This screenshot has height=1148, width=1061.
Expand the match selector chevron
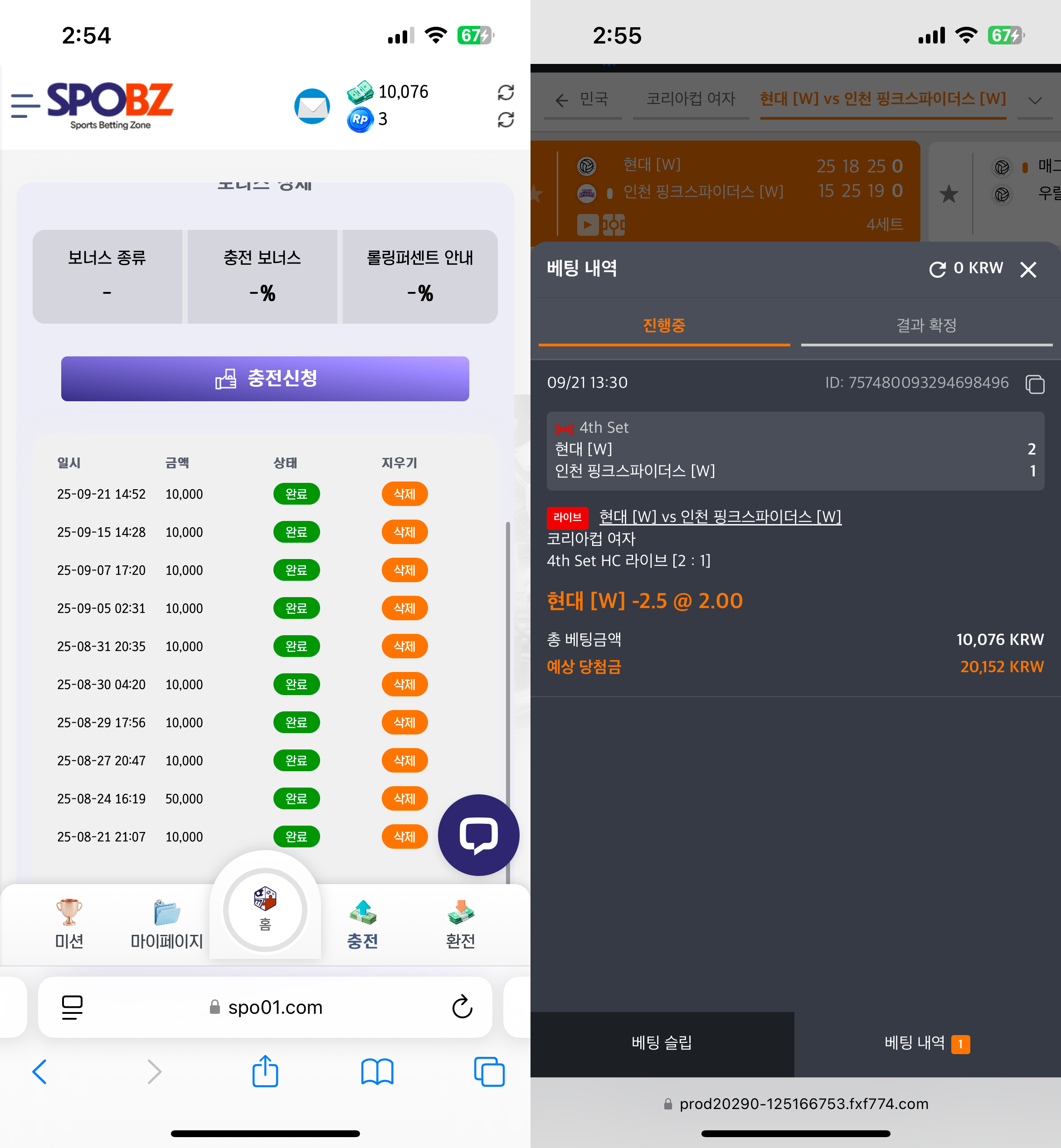tap(1035, 101)
